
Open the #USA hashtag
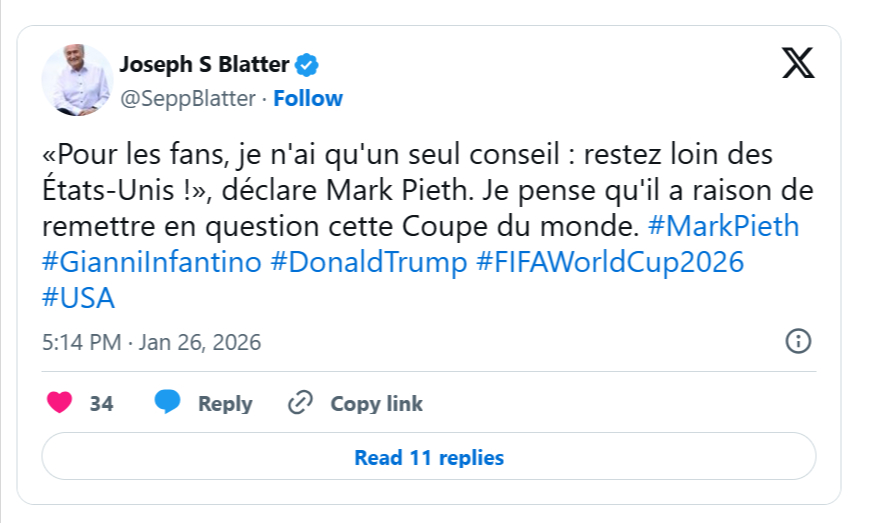(79, 299)
